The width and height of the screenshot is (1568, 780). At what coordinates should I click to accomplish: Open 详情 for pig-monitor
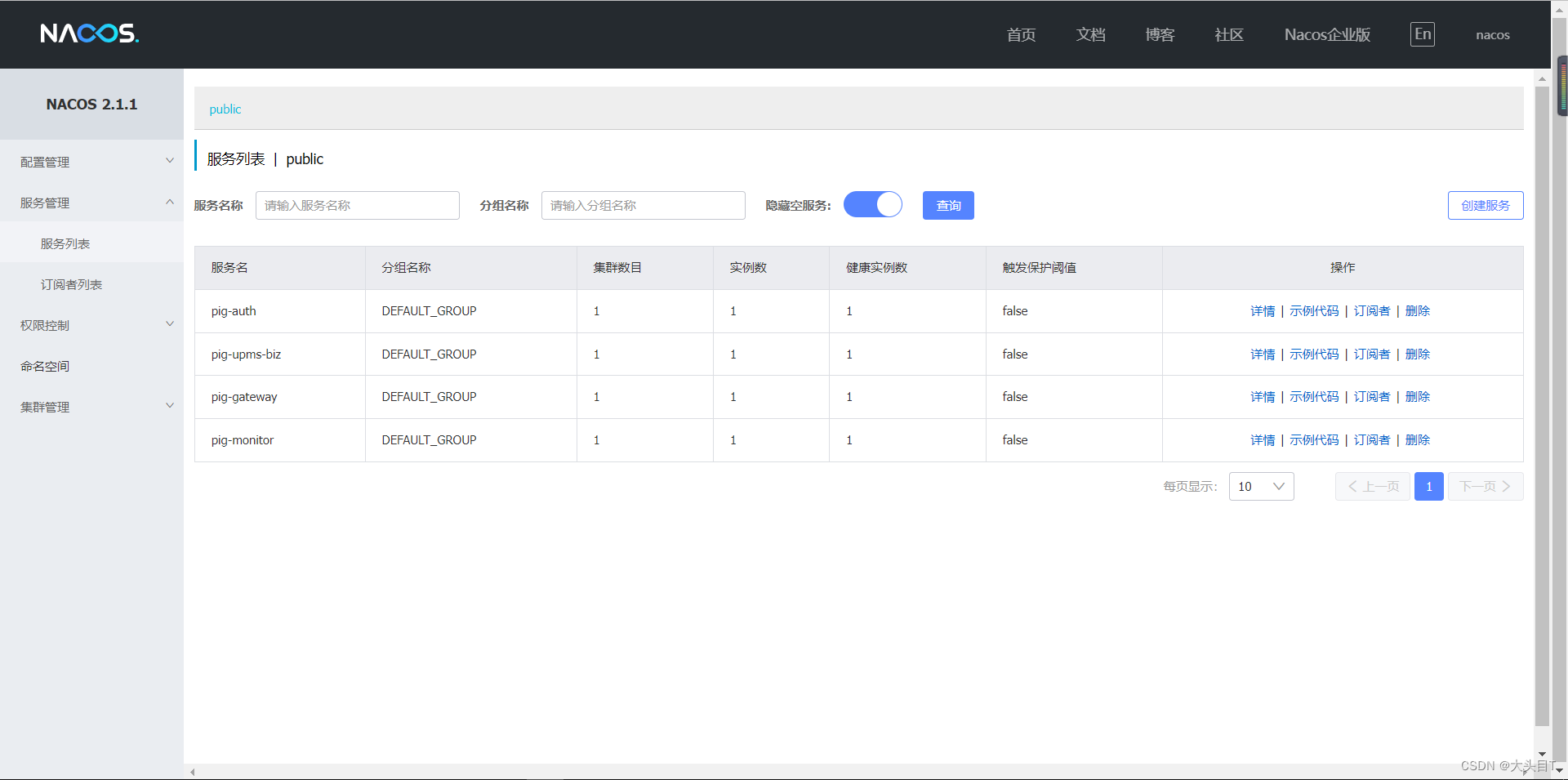[x=1263, y=440]
